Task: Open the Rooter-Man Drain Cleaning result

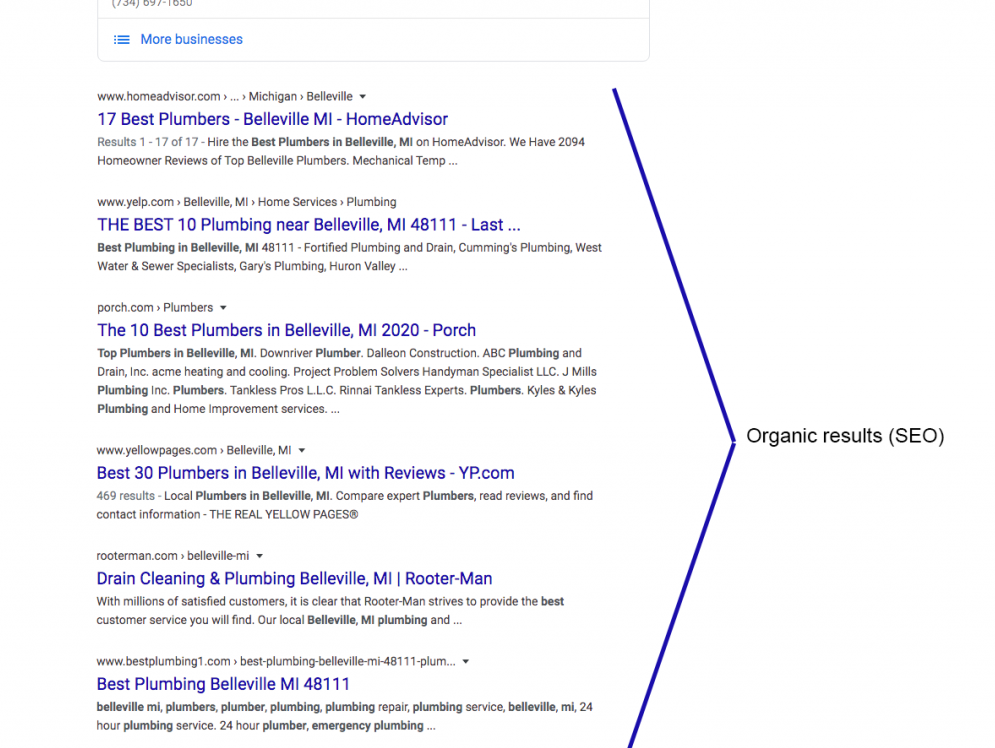Action: tap(294, 578)
